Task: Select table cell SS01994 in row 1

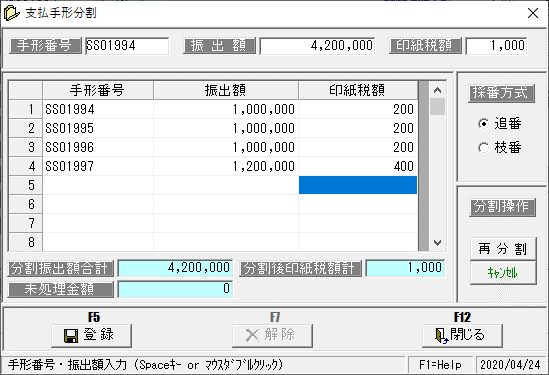Action: [x=98, y=109]
